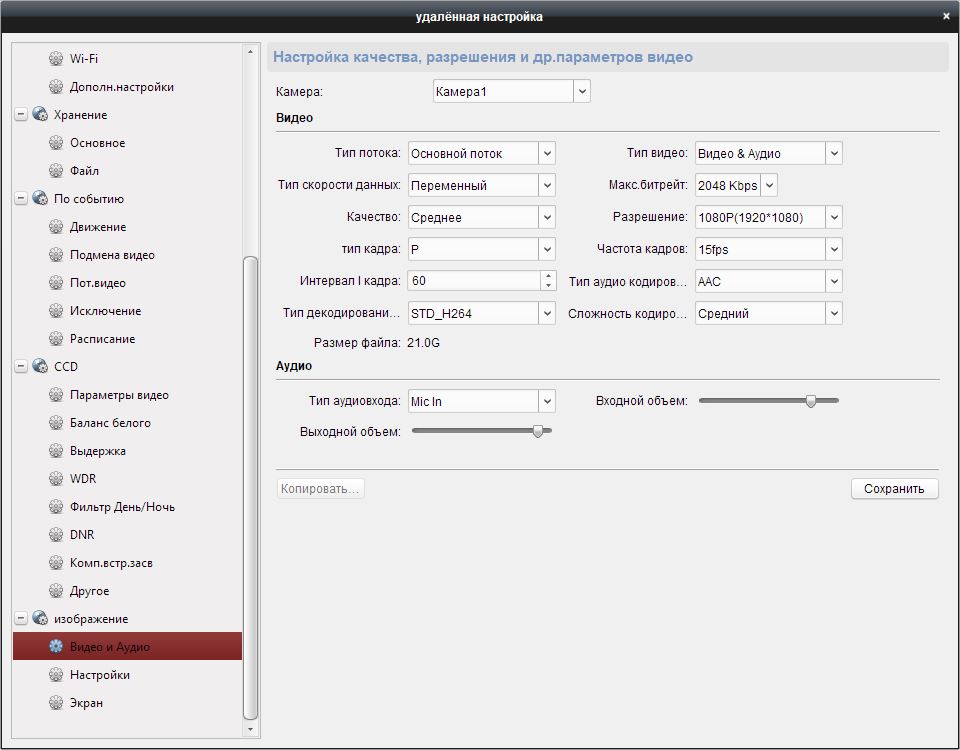Screen dimensions: 960x750
Task: Open the Камера selection dropdown
Action: [x=582, y=91]
